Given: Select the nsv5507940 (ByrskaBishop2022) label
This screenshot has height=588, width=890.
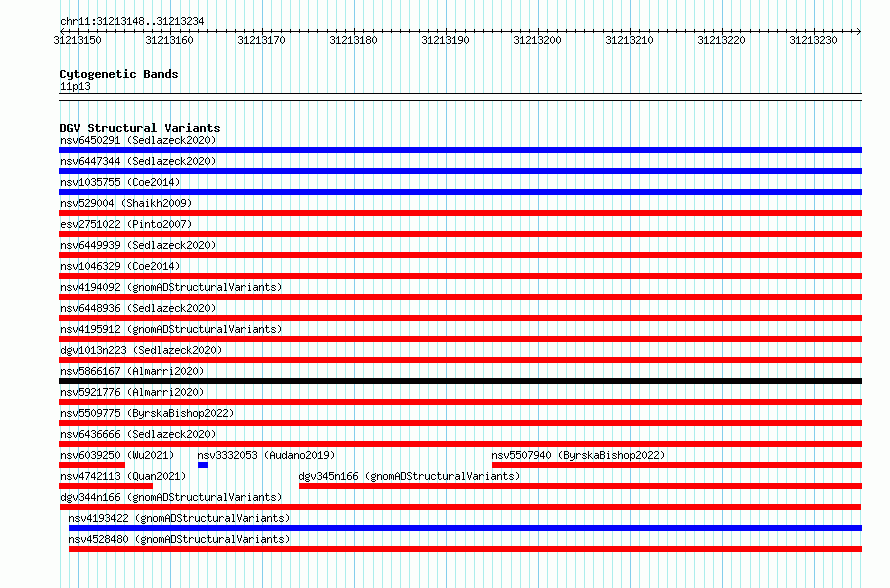Looking at the screenshot, I should pyautogui.click(x=578, y=455).
